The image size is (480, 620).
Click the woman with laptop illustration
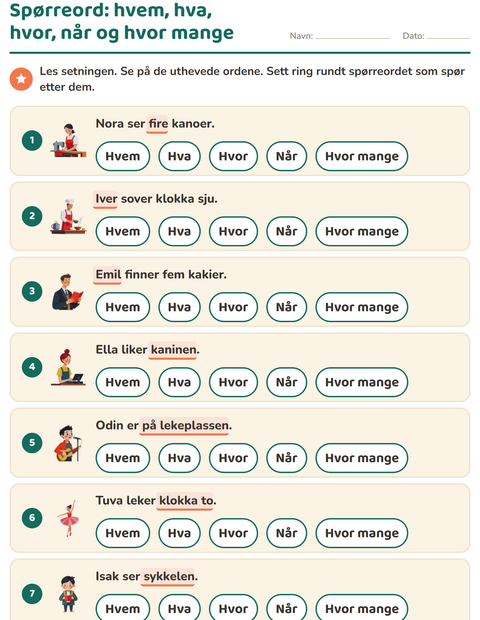click(x=68, y=367)
